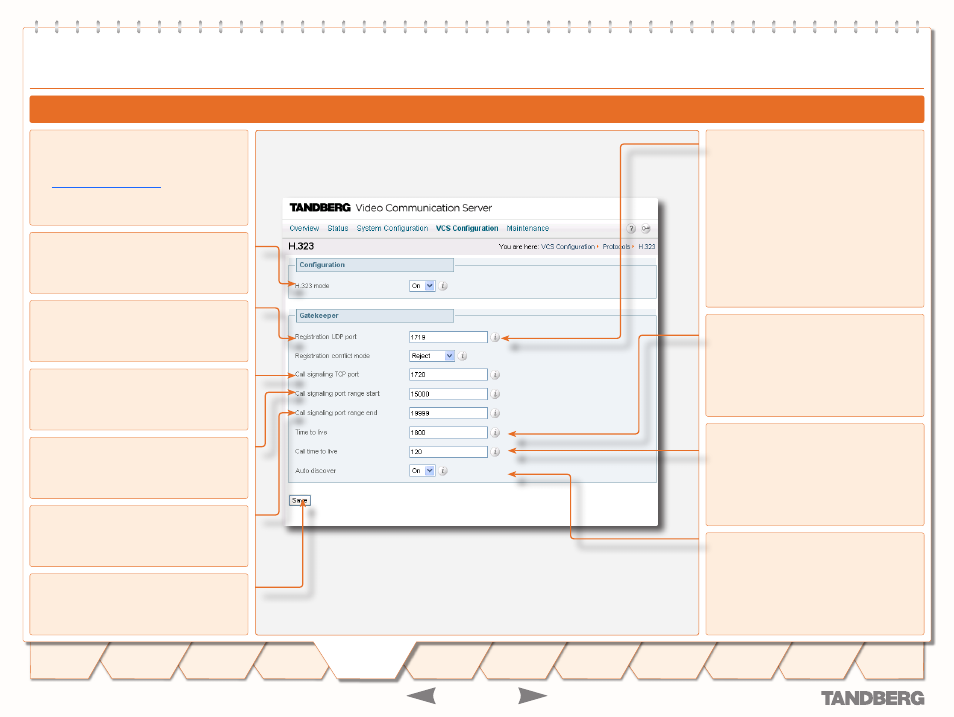Click the Registration UDP port field (1719)
The width and height of the screenshot is (954, 717).
(x=448, y=337)
